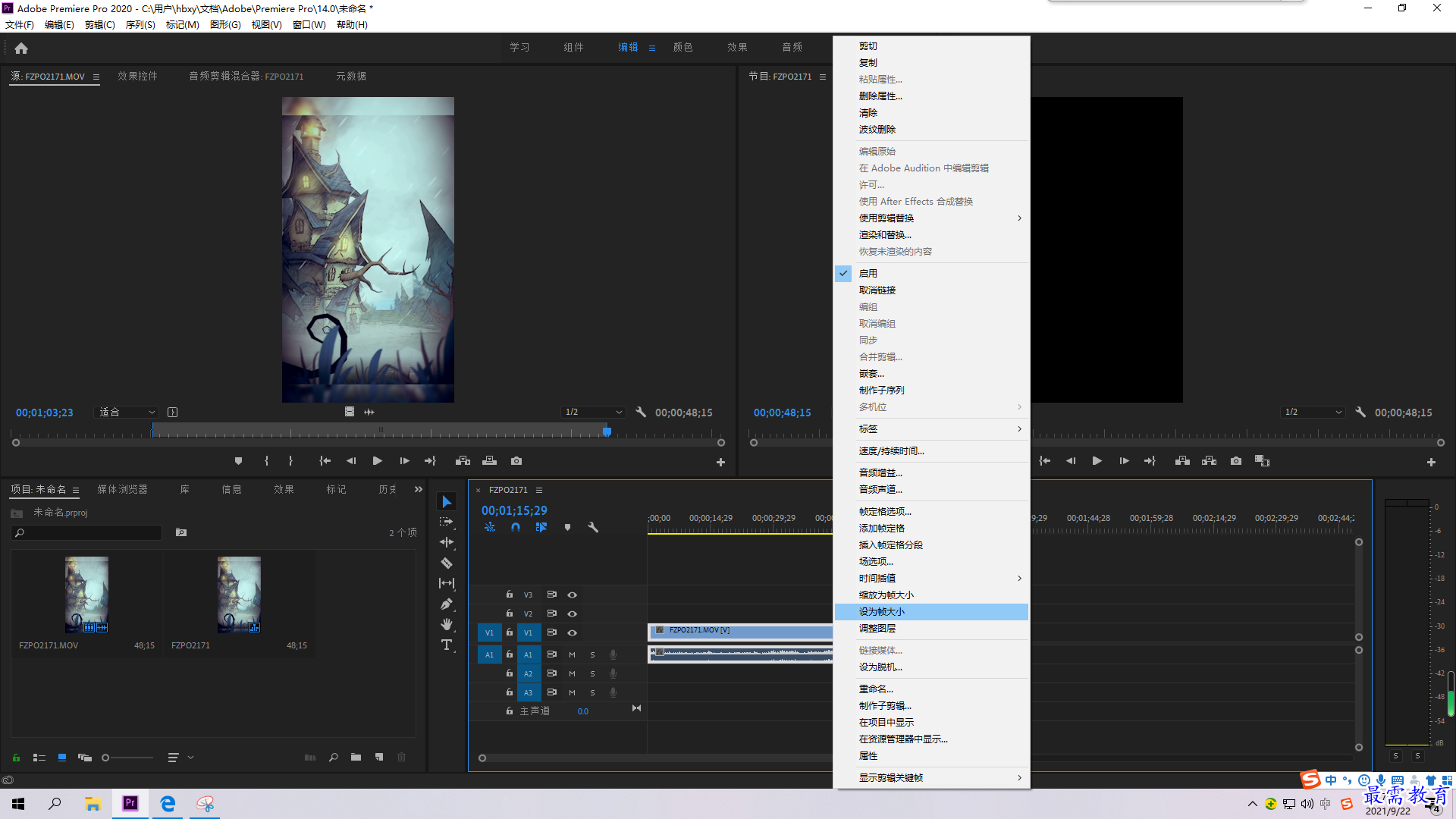Viewport: 1456px width, 819px height.
Task: Click Overwrite button in Source monitor
Action: tap(490, 461)
